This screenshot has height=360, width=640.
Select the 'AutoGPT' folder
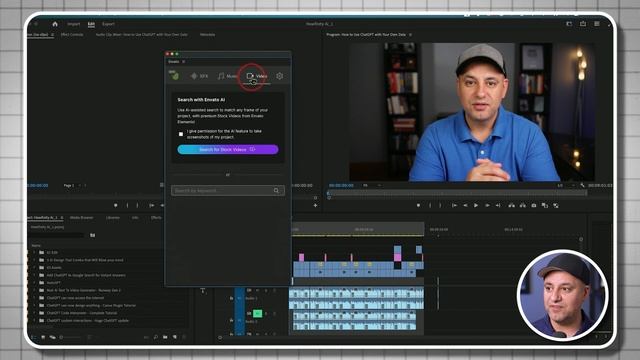tap(53, 282)
